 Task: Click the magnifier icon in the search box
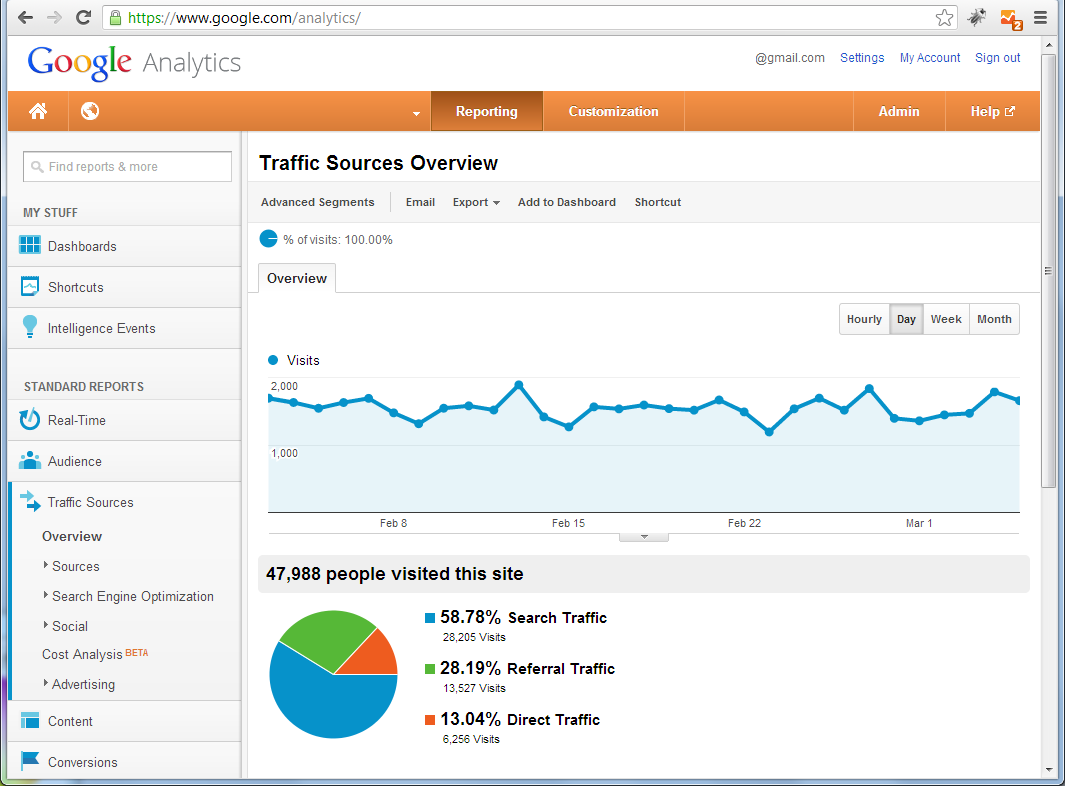tap(37, 166)
